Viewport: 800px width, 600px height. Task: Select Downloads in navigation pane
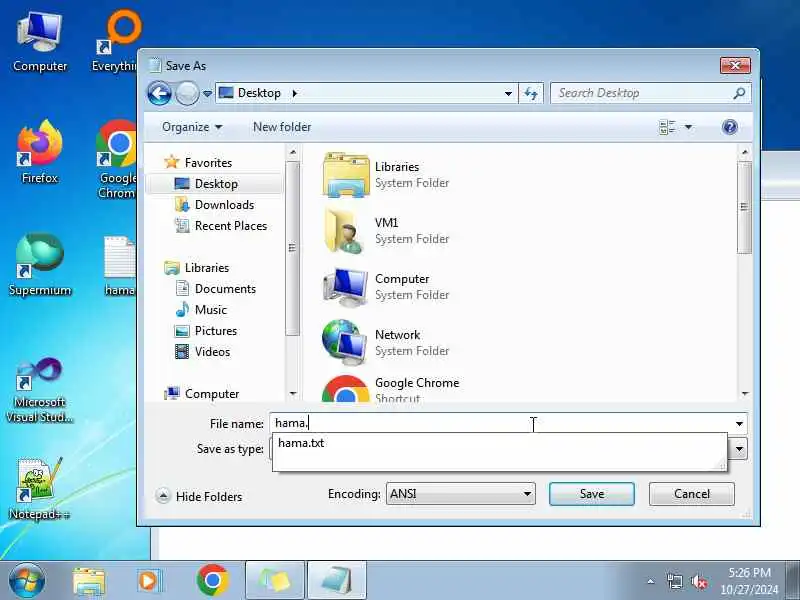224,205
